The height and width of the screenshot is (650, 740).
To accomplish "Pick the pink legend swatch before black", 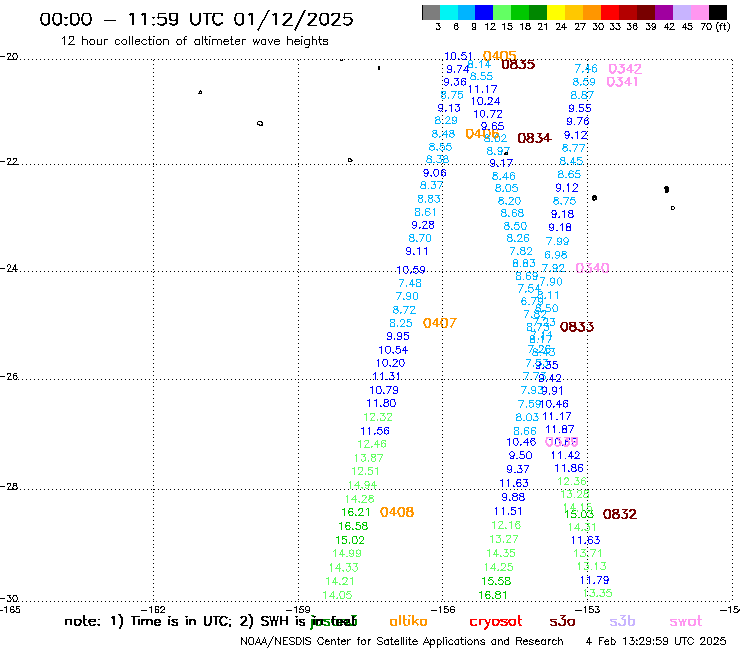I will [x=700, y=12].
